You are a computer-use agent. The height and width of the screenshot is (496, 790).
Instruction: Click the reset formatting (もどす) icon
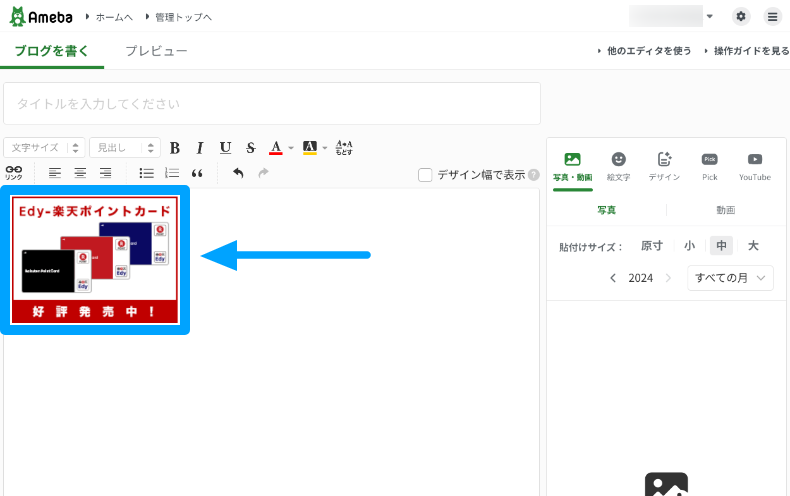(x=344, y=148)
